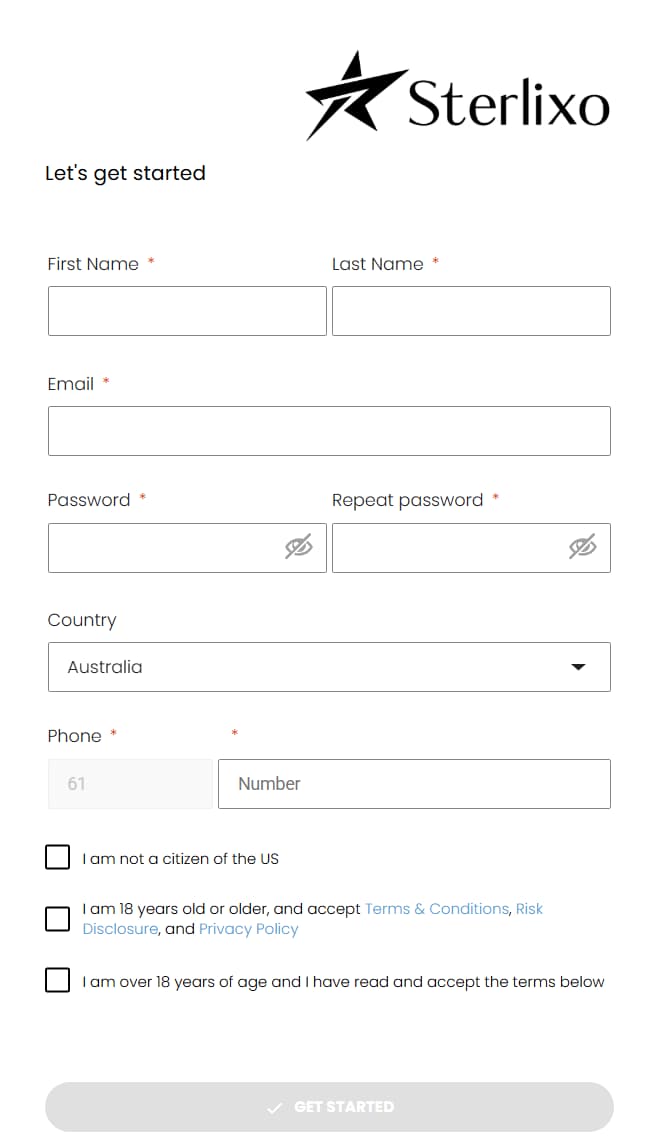Screen dimensions: 661x1142
Task: Select the Email text box
Action: click(x=329, y=431)
